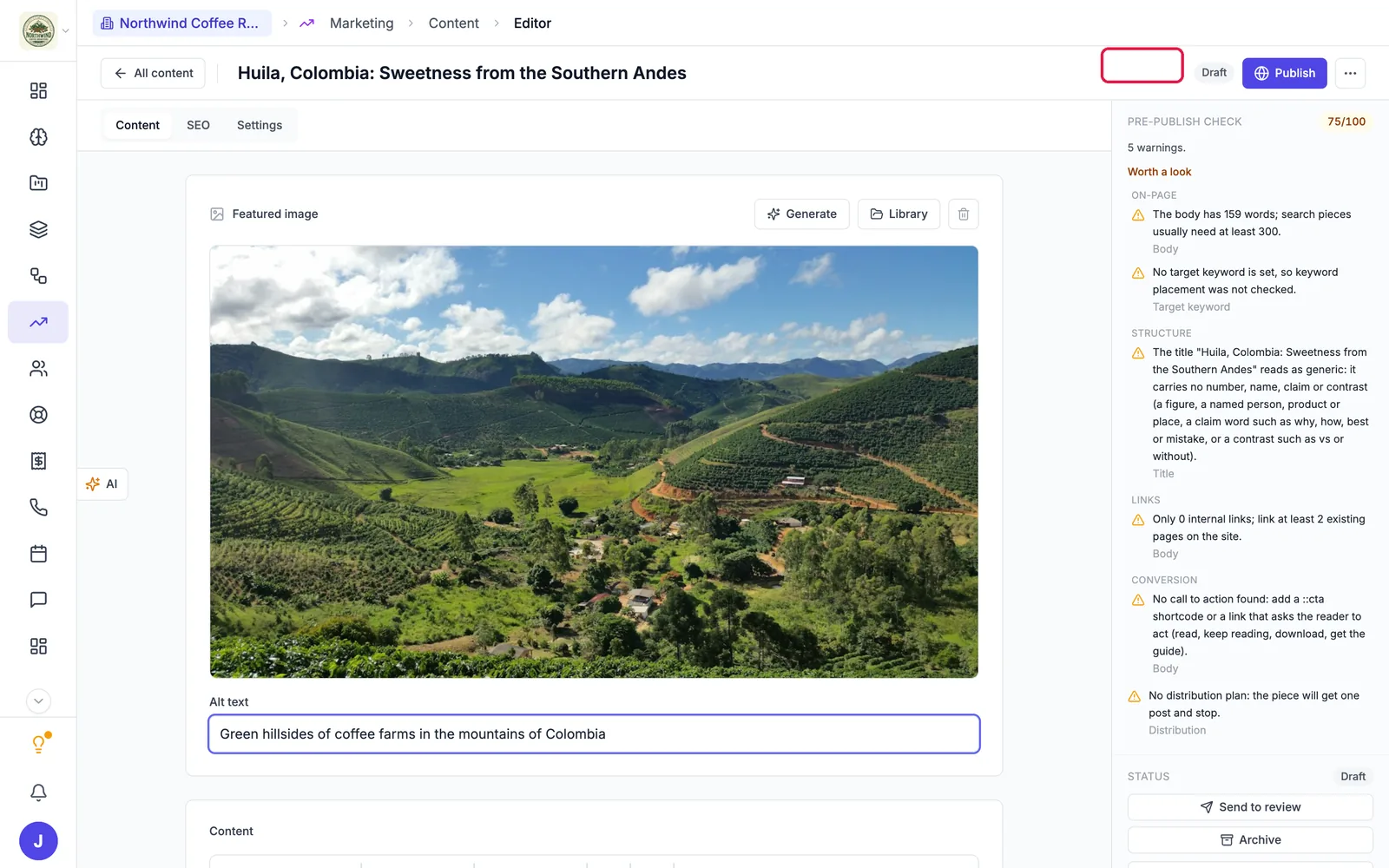Click the no target keyword warning
The image size is (1389, 868).
(x=1250, y=289)
